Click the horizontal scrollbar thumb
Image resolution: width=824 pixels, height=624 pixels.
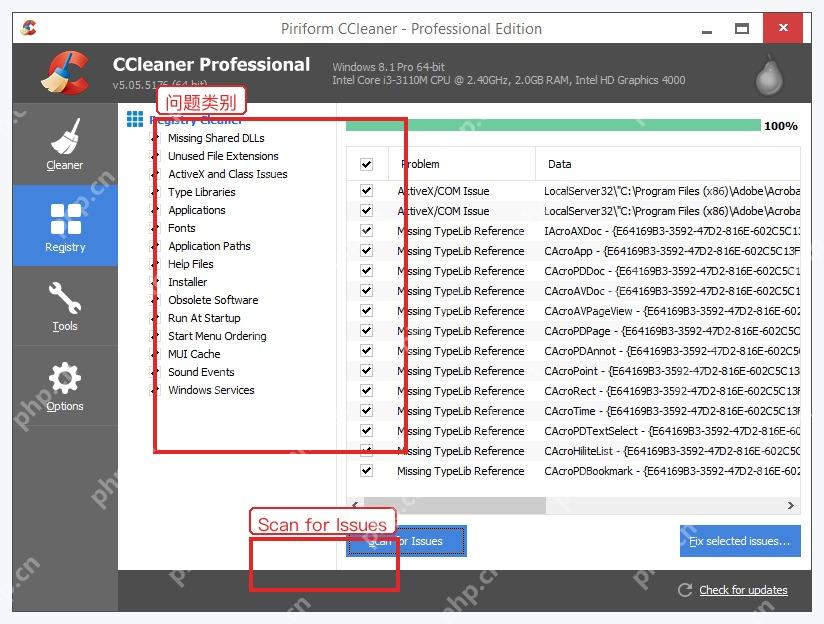coord(455,505)
